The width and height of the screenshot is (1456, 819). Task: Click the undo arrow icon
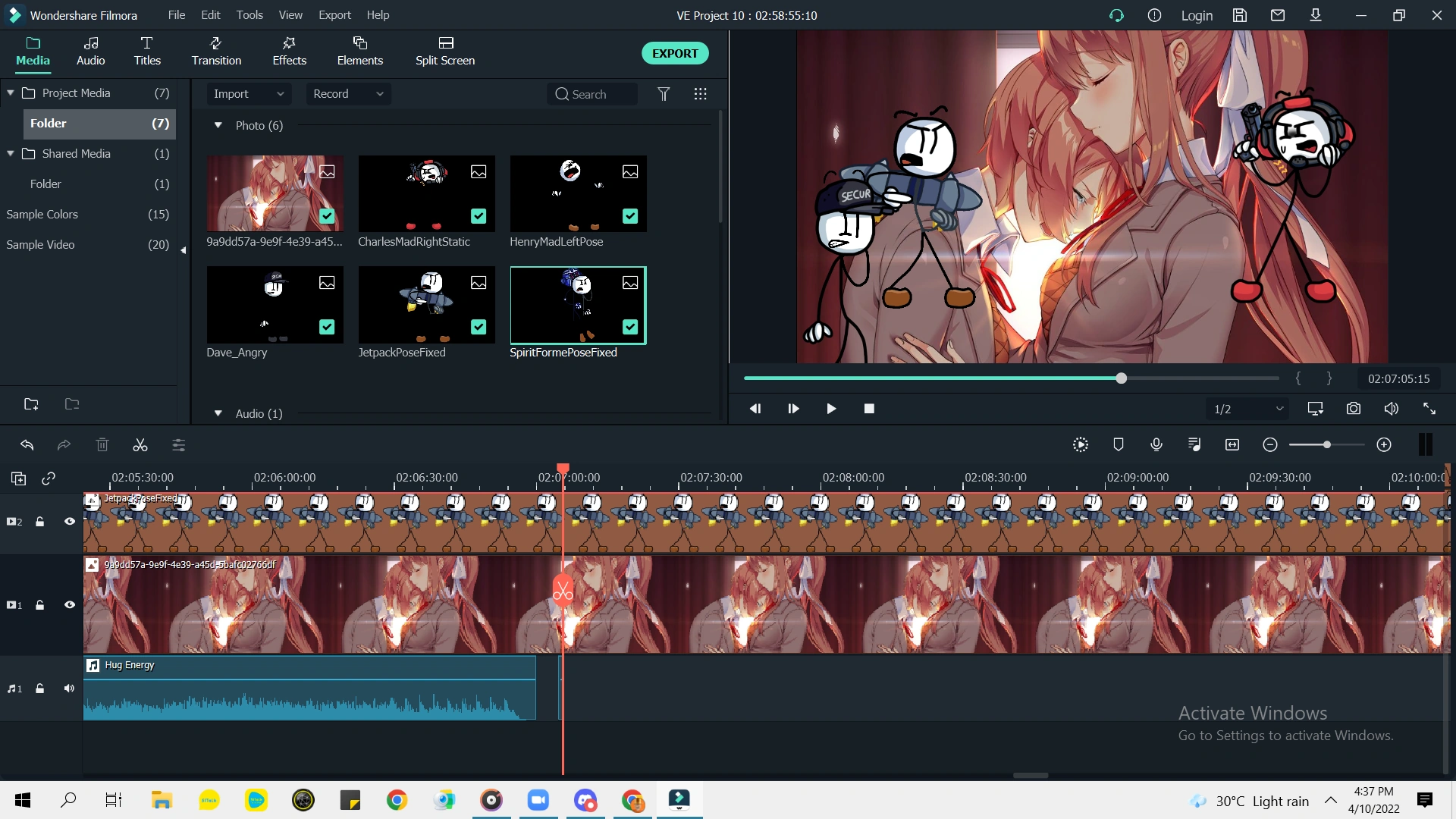click(x=27, y=445)
